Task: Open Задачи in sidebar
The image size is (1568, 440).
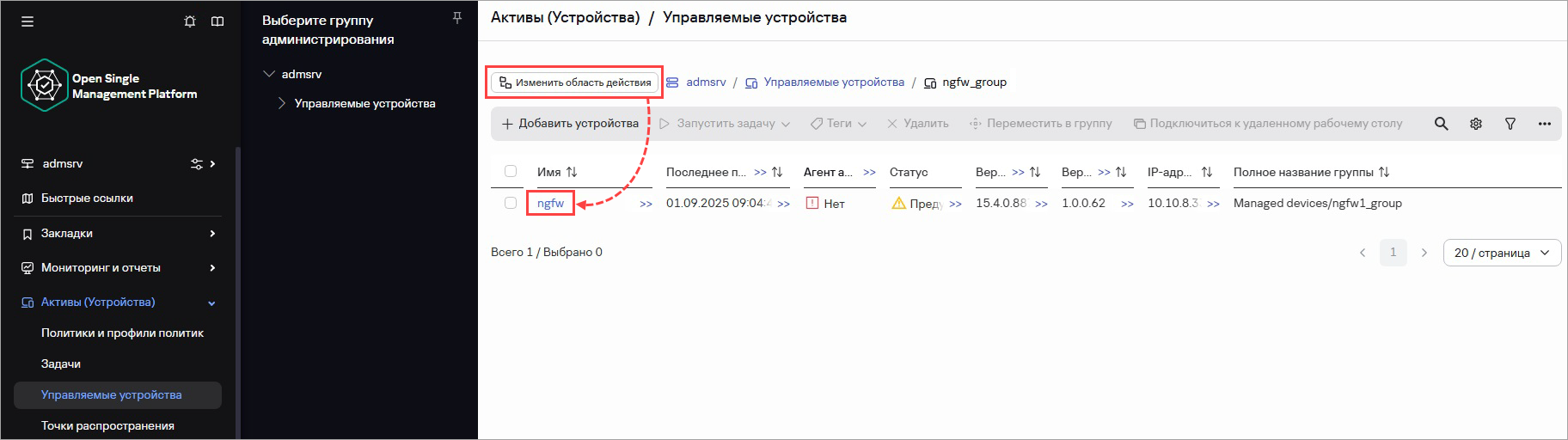Action: coord(61,364)
